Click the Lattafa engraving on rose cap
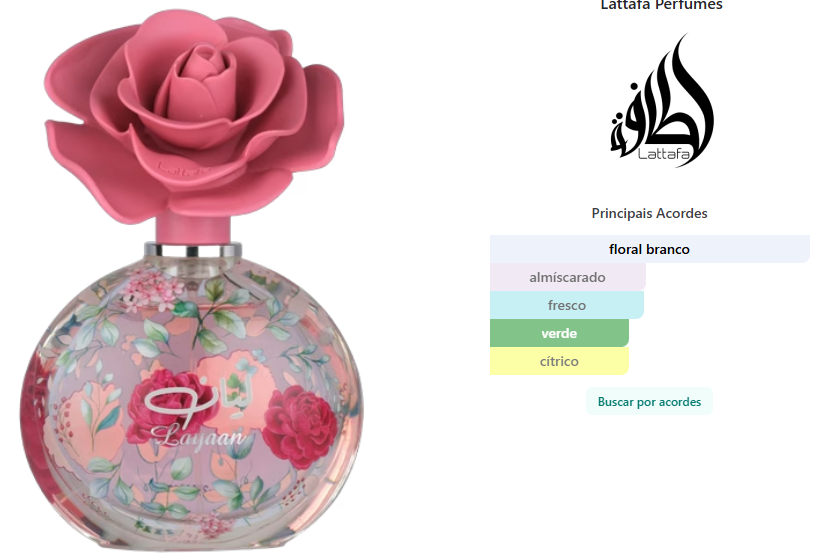824x560 pixels. pyautogui.click(x=184, y=170)
